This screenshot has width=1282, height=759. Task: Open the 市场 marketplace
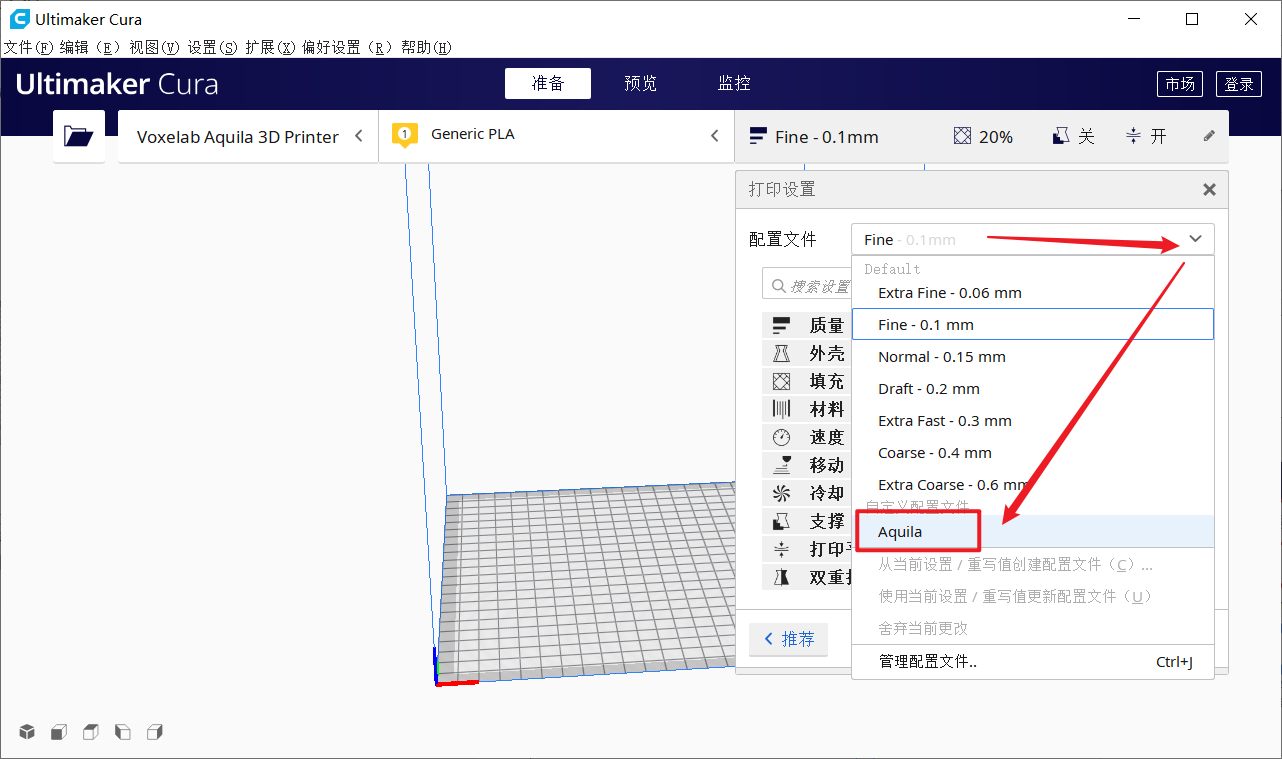1180,84
